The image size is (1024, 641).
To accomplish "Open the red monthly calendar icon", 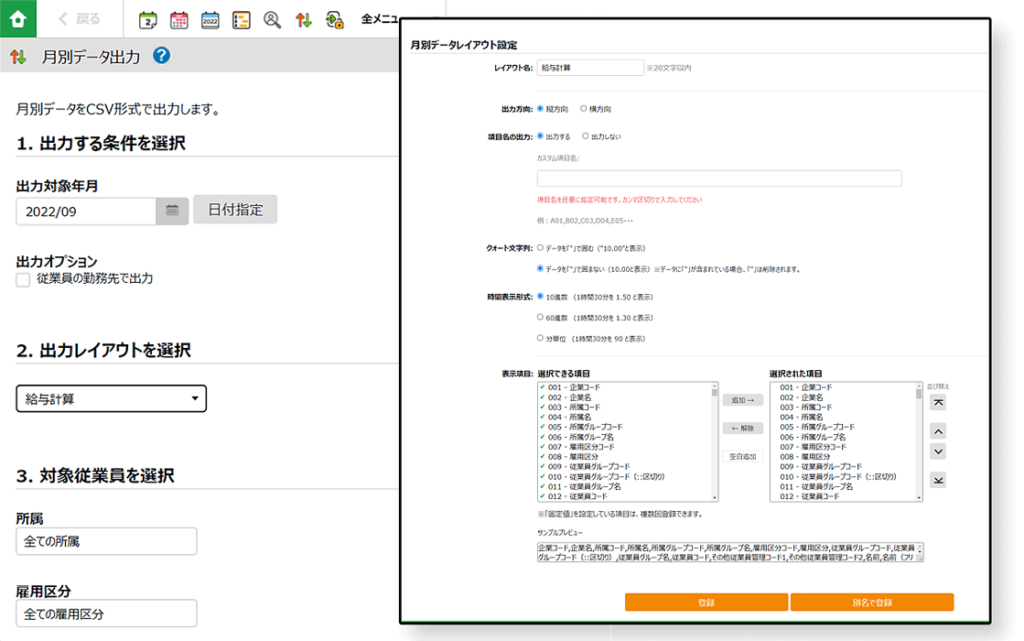I will [179, 19].
